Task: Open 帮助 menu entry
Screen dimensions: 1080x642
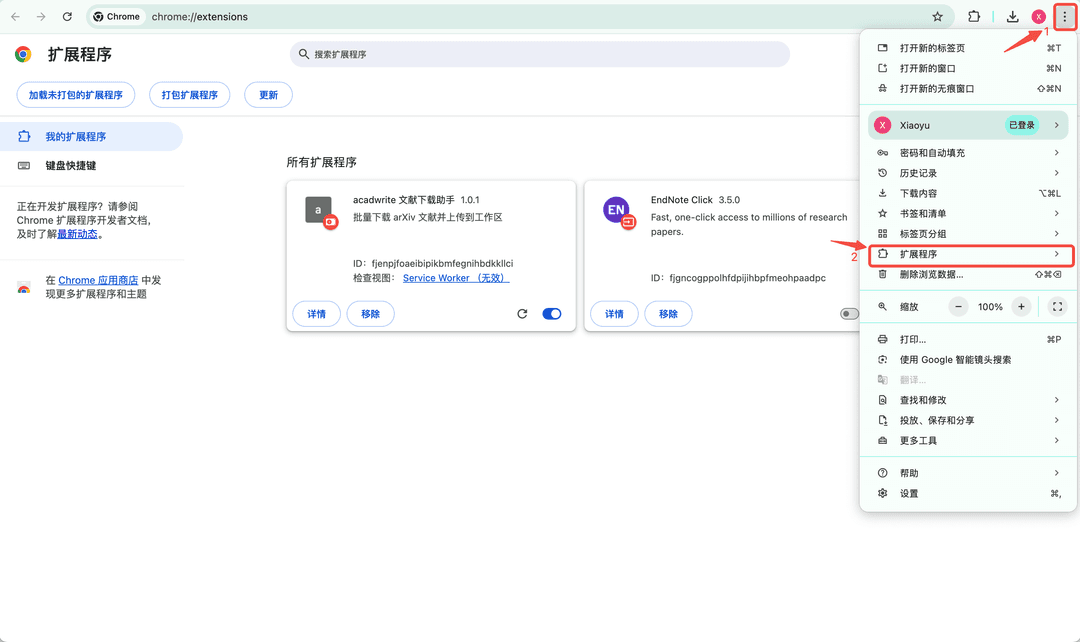Action: click(968, 473)
